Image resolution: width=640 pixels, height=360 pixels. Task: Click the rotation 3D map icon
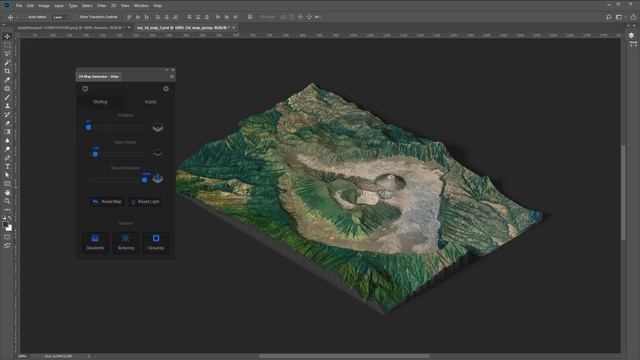158,127
